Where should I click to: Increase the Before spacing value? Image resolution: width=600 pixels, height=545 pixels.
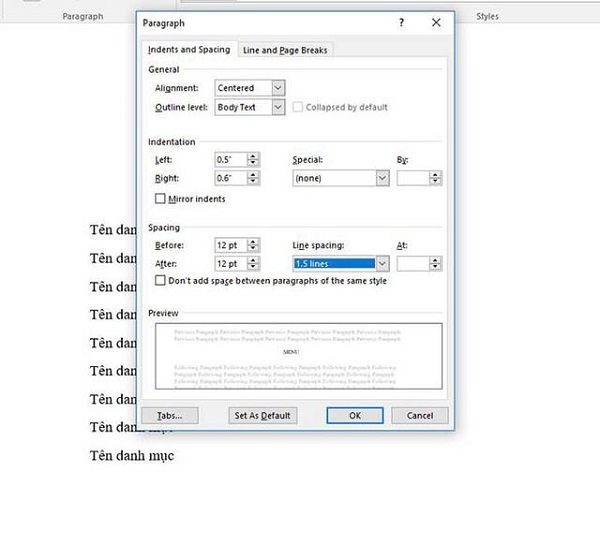[253, 241]
